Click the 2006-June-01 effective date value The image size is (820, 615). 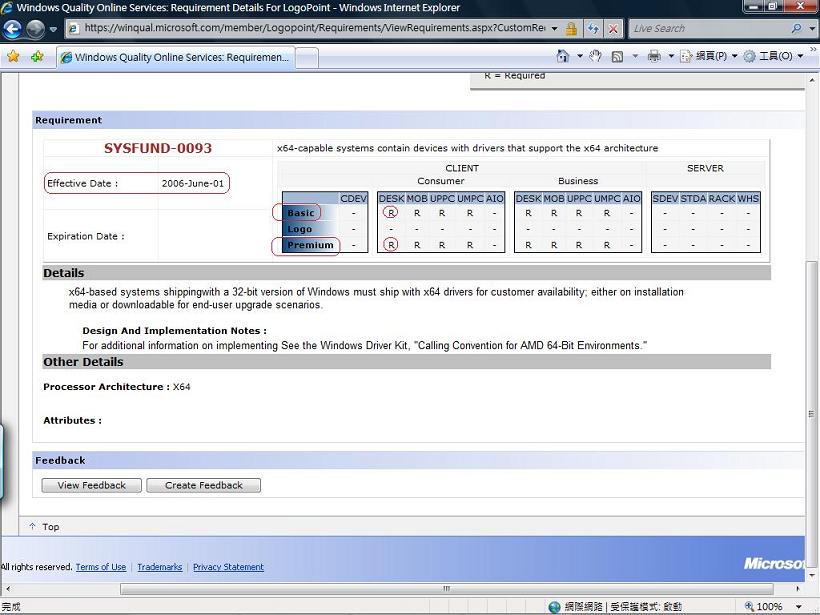point(192,184)
